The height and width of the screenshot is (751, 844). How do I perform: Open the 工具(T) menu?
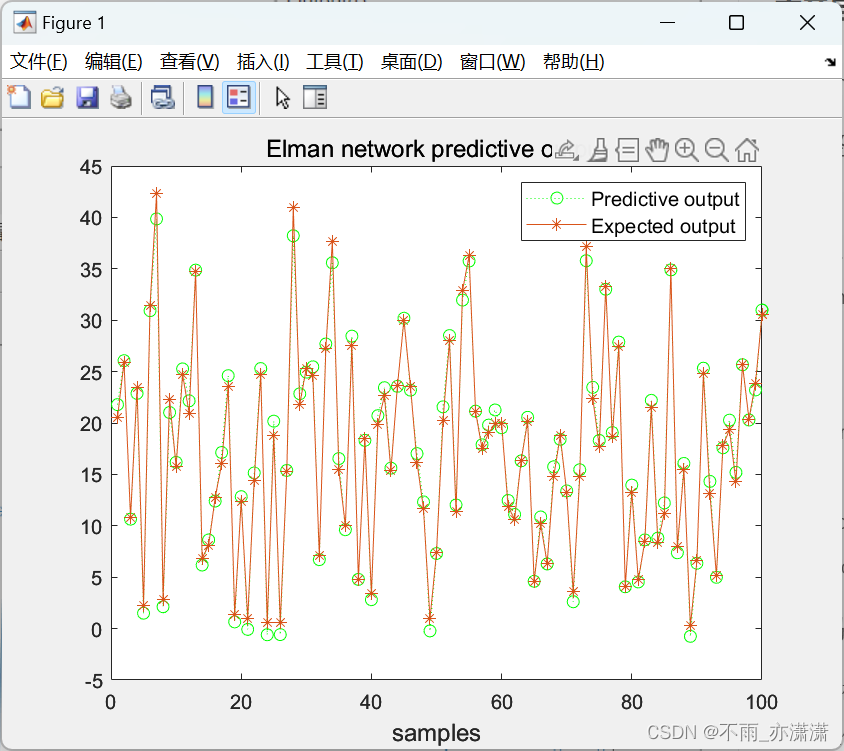pos(334,62)
